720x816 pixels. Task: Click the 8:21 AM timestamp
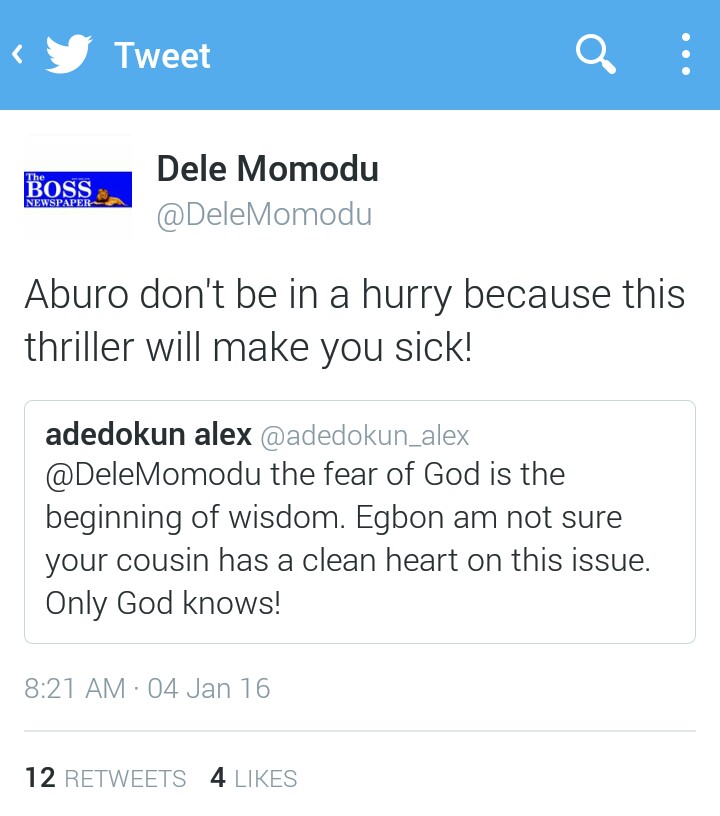tap(75, 689)
